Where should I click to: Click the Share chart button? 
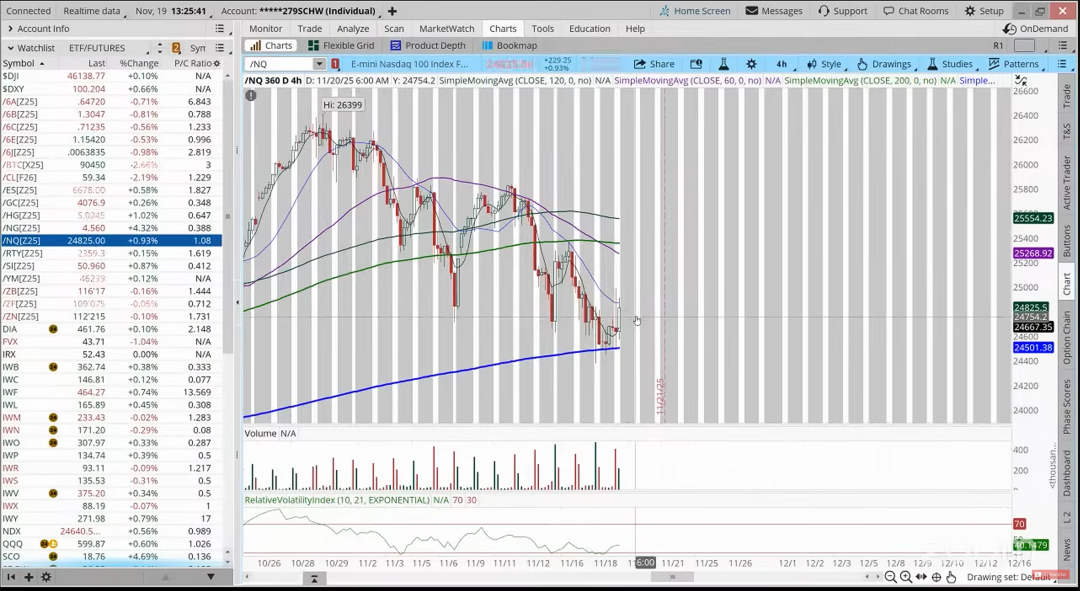click(x=654, y=64)
